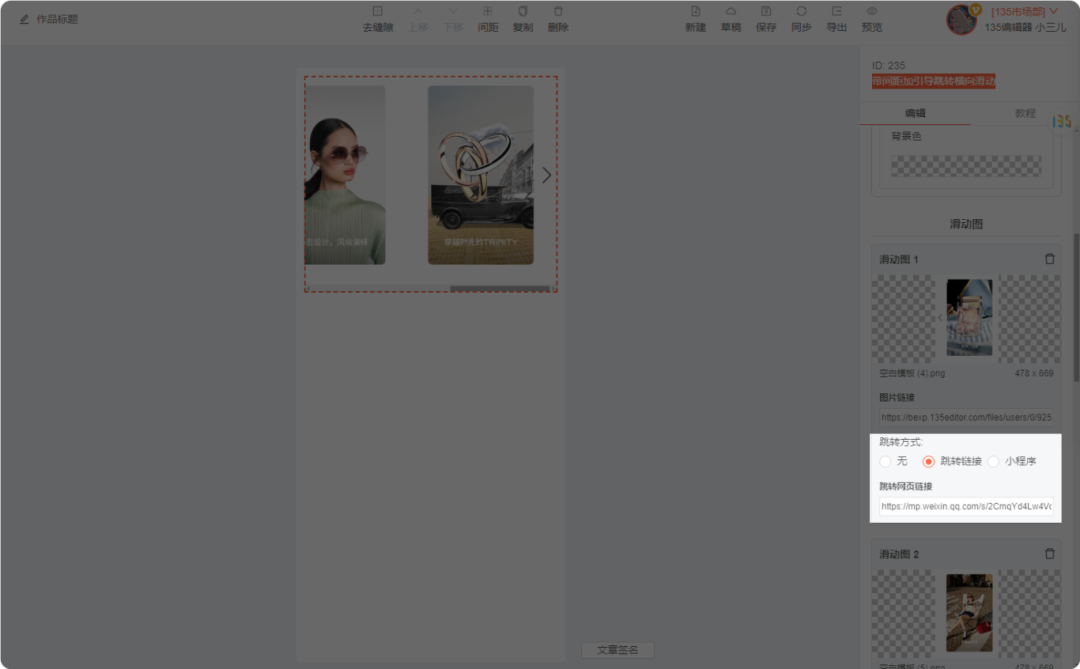Click the right panel vertical scrollbar

tap(1076, 308)
